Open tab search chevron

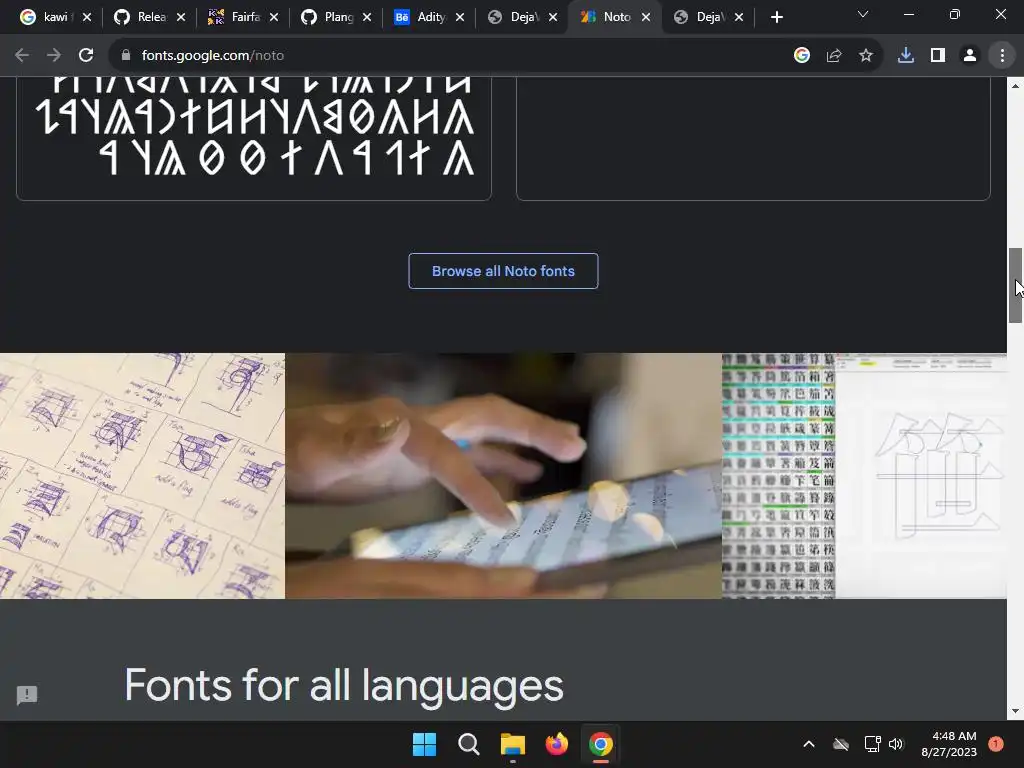tap(863, 14)
